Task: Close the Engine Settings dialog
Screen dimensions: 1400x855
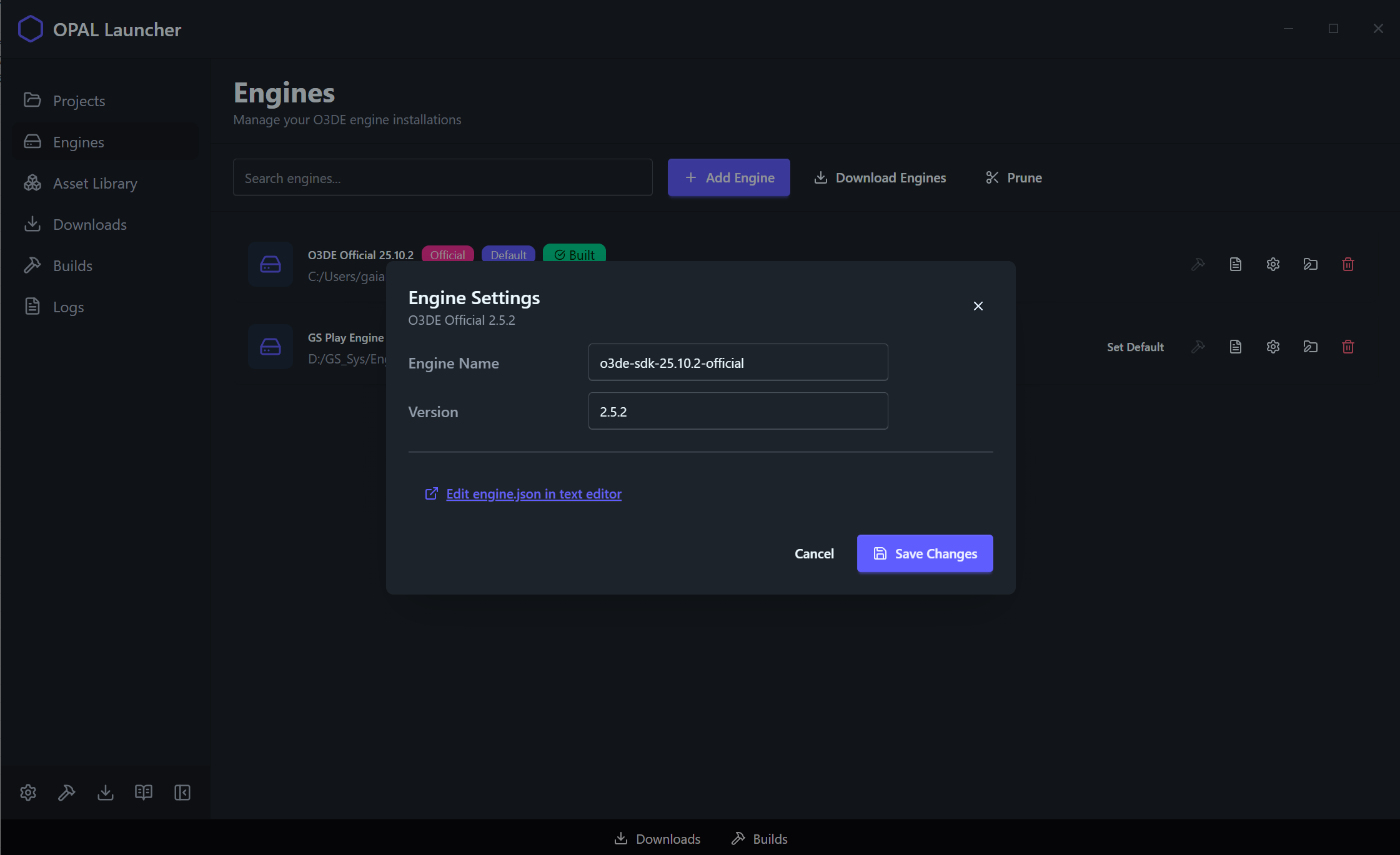Action: click(x=978, y=306)
